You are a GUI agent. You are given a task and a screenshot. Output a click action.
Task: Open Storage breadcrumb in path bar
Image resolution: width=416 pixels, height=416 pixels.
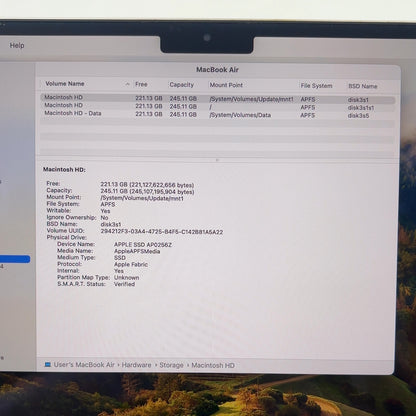(x=171, y=365)
